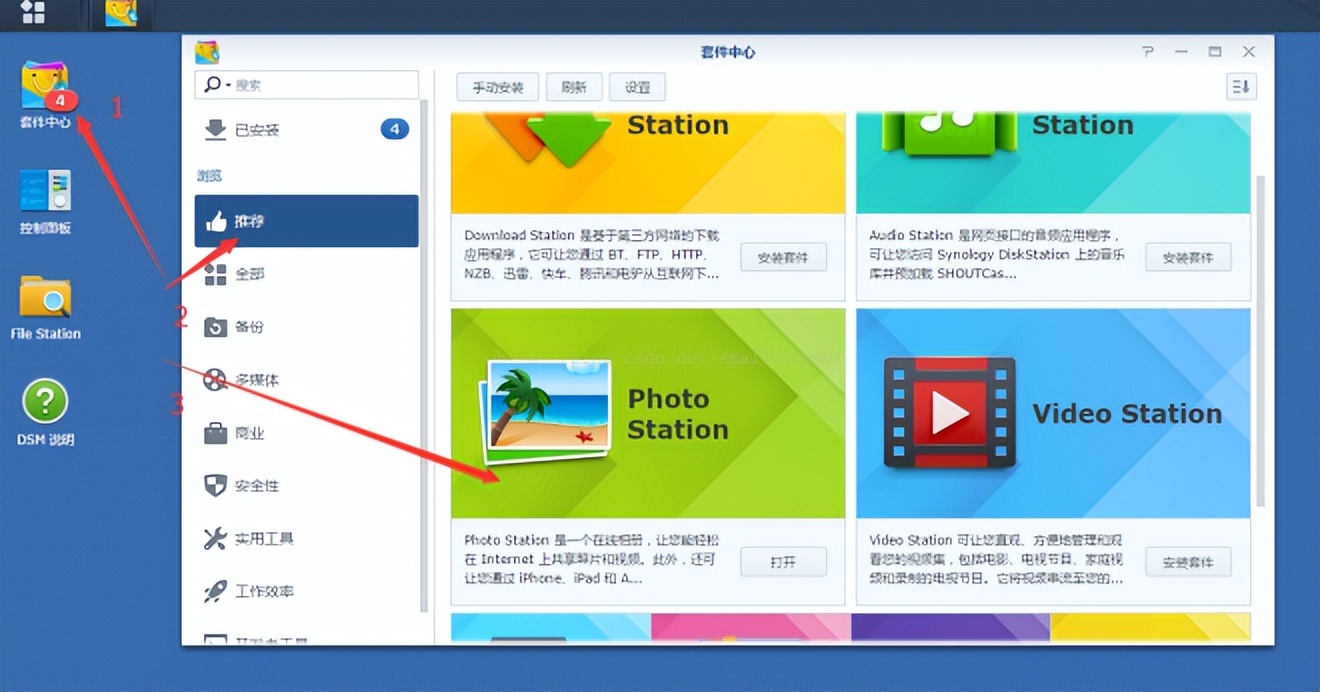Open Package Center 设置 (Settings)
The width and height of the screenshot is (1320, 692).
pyautogui.click(x=637, y=87)
